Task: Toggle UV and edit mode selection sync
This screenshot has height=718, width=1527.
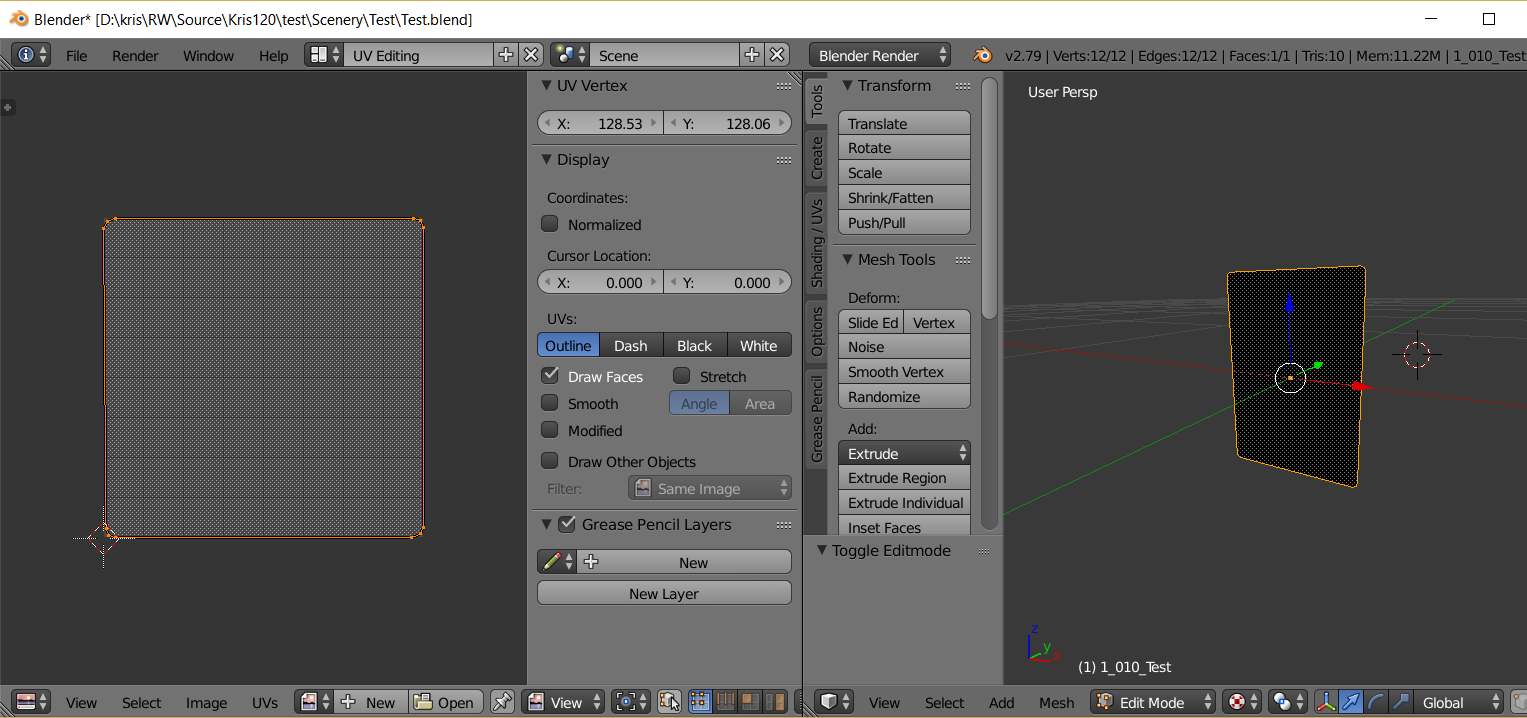Action: click(x=669, y=702)
